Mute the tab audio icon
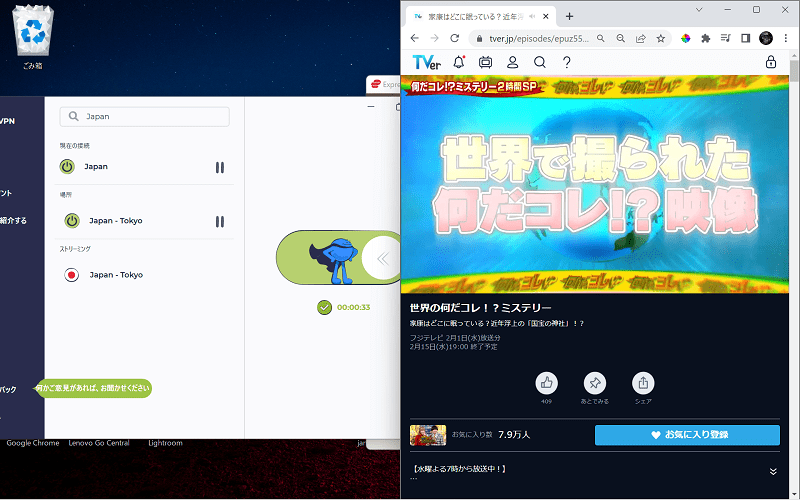Image resolution: width=800 pixels, height=500 pixels. (532, 16)
